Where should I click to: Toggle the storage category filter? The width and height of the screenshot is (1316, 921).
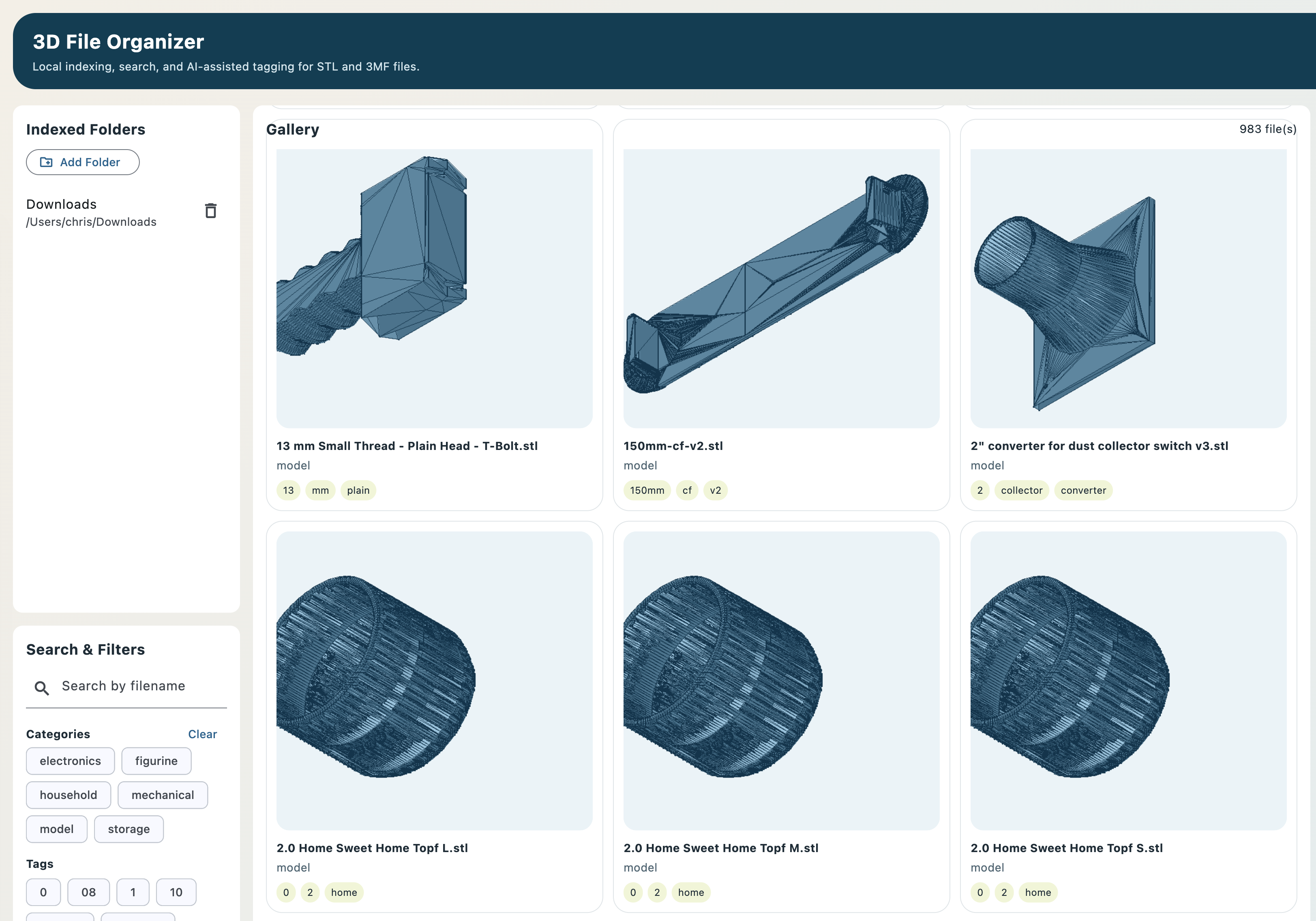(x=129, y=829)
